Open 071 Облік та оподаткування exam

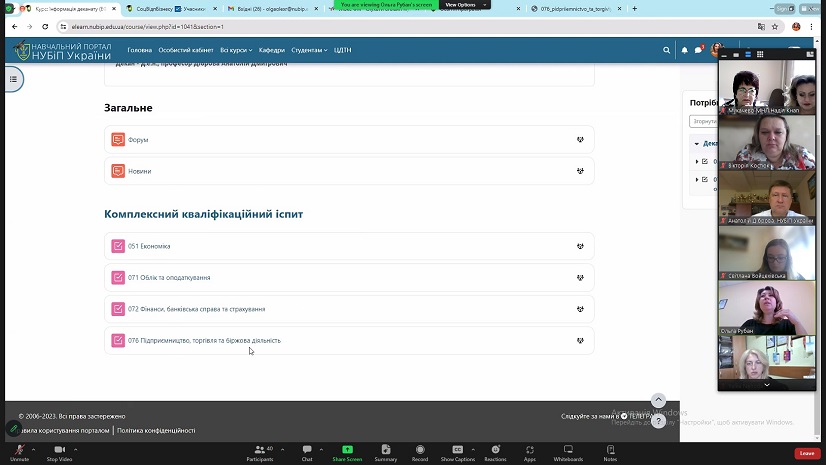tap(169, 278)
